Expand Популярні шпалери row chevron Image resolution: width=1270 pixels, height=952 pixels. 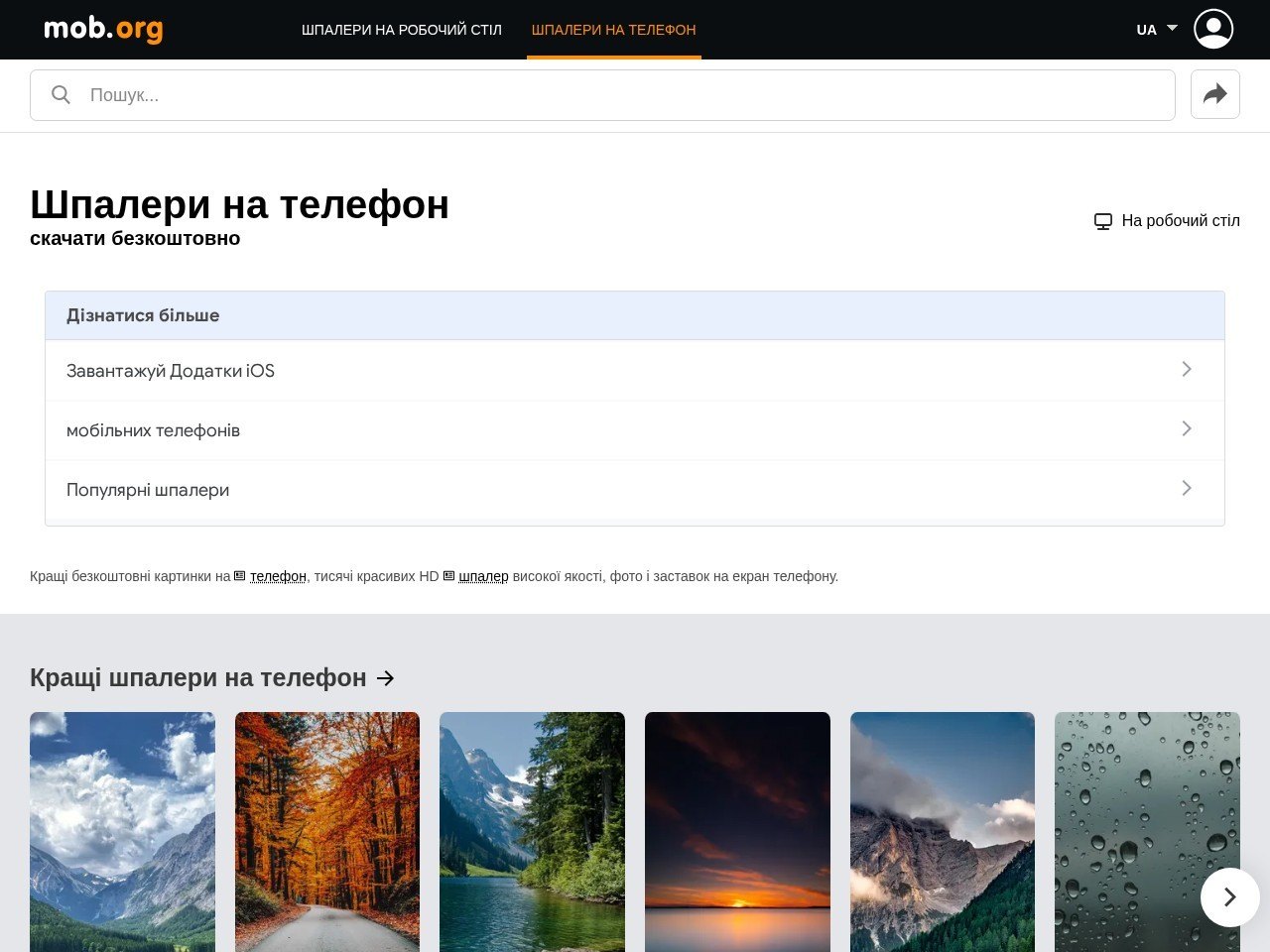coord(1187,488)
